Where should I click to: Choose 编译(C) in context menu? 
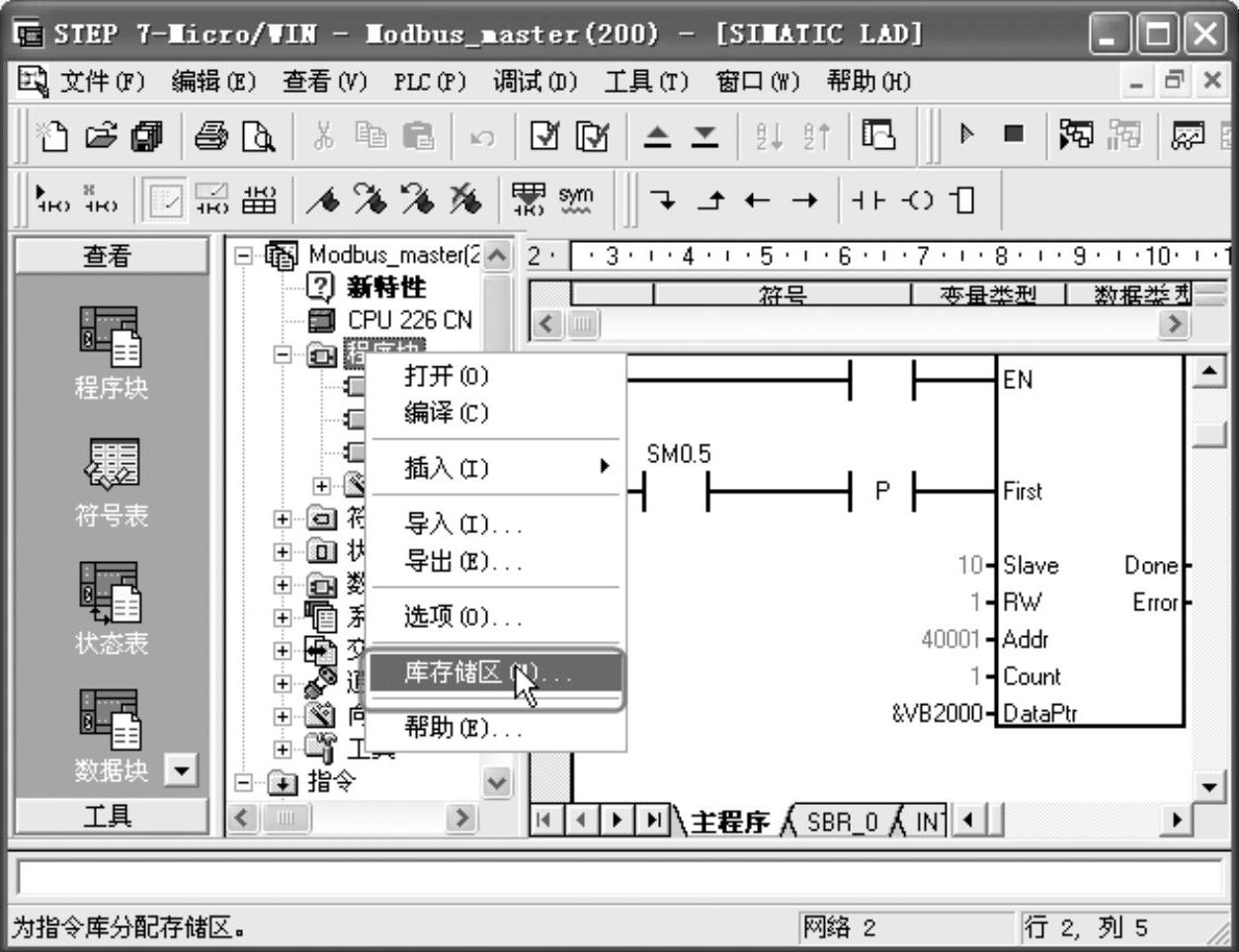click(x=496, y=413)
